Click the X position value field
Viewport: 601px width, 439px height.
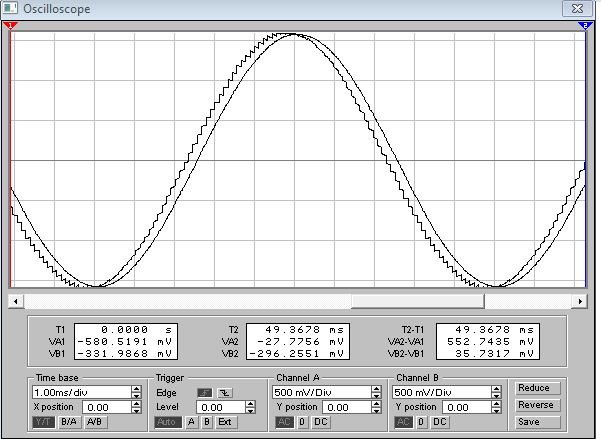(107, 407)
